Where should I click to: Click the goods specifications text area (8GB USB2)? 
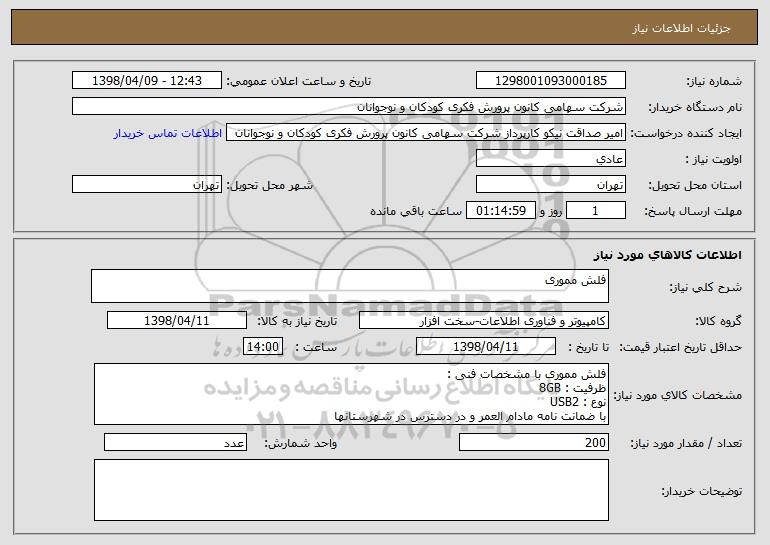[351, 394]
